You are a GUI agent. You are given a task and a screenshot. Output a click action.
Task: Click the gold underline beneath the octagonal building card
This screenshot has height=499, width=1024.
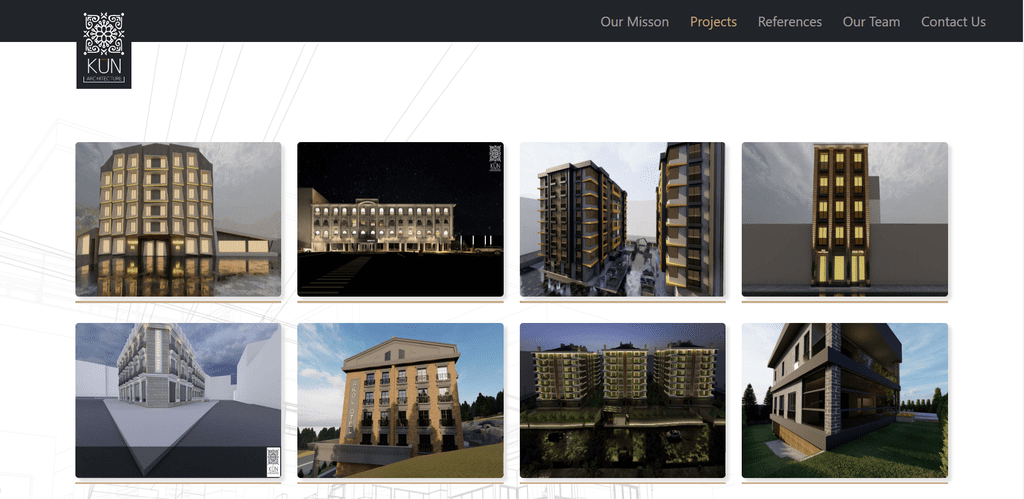pyautogui.click(x=178, y=302)
